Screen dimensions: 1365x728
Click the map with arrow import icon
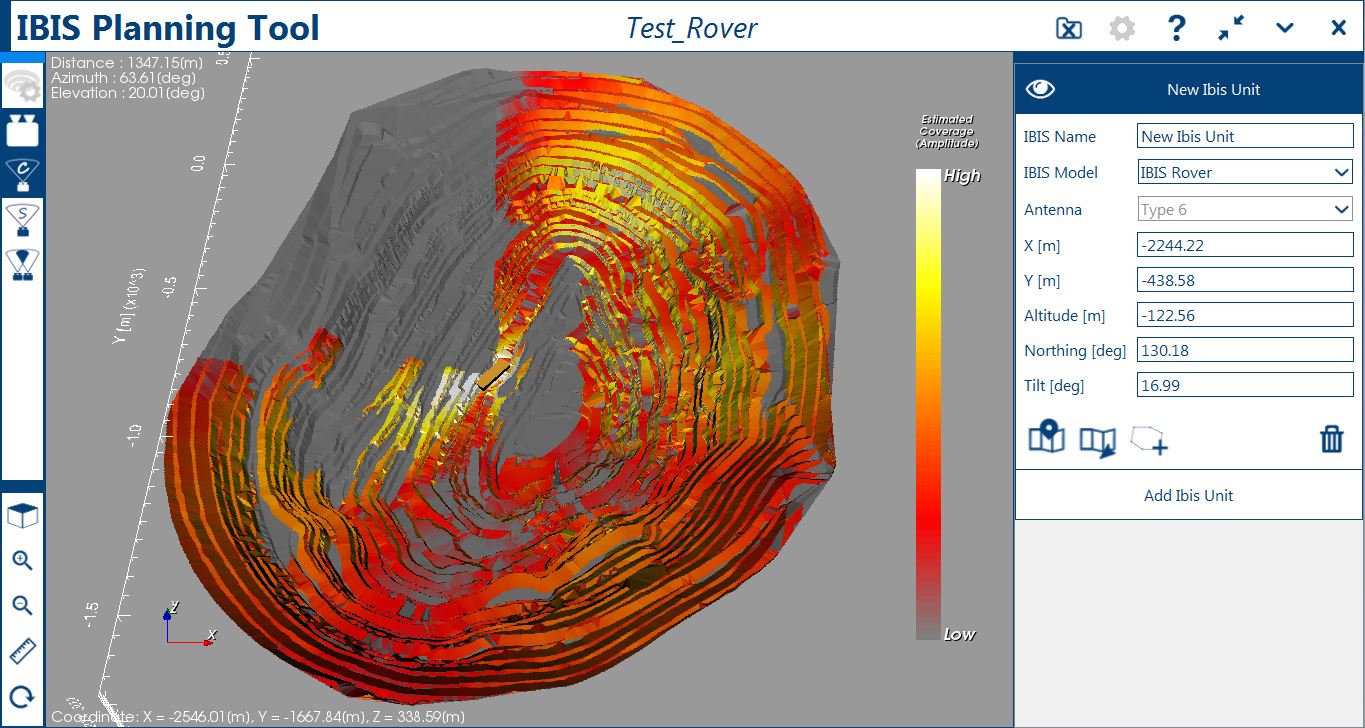(1098, 441)
